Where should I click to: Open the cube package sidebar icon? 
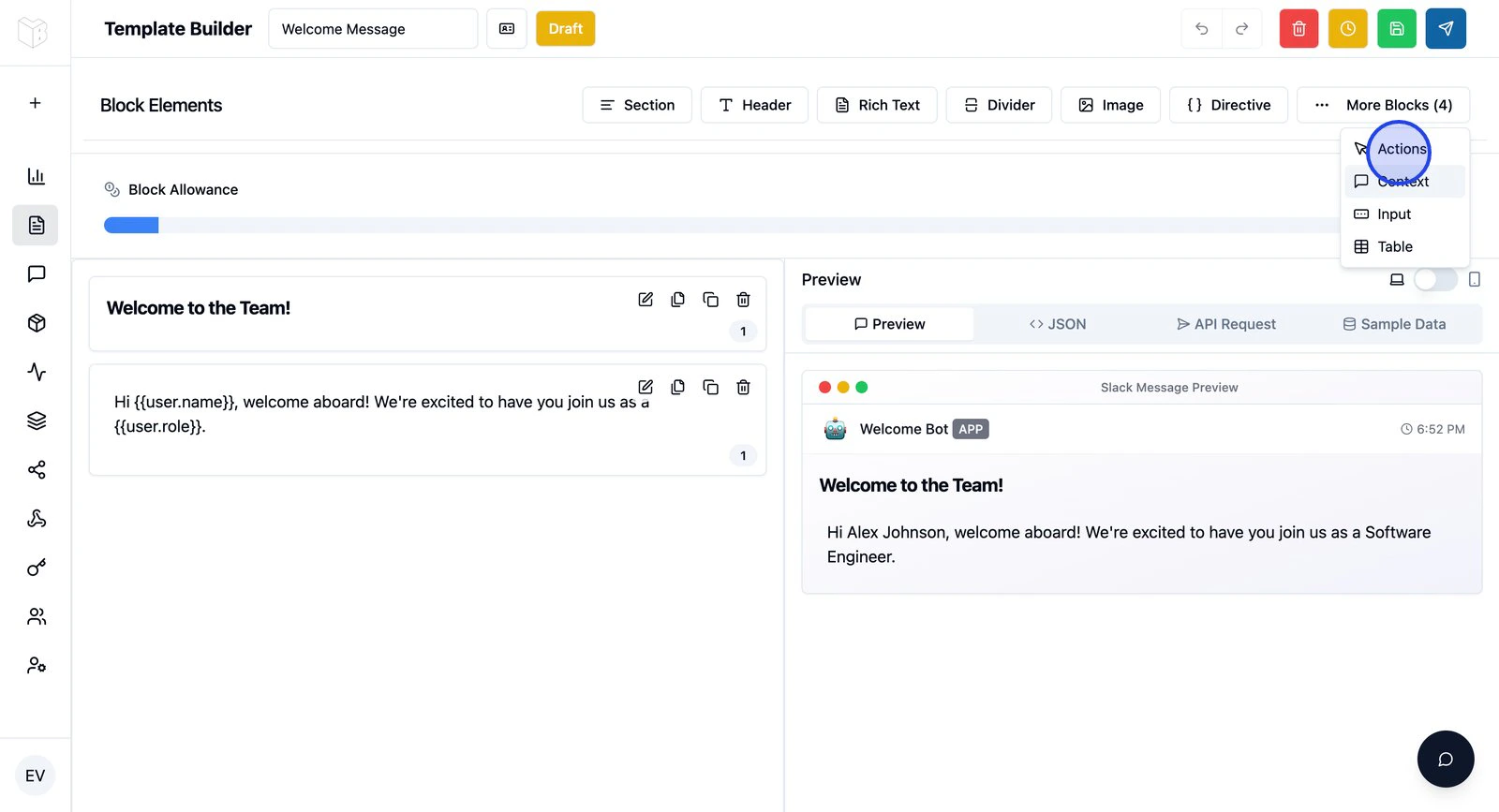tap(37, 323)
